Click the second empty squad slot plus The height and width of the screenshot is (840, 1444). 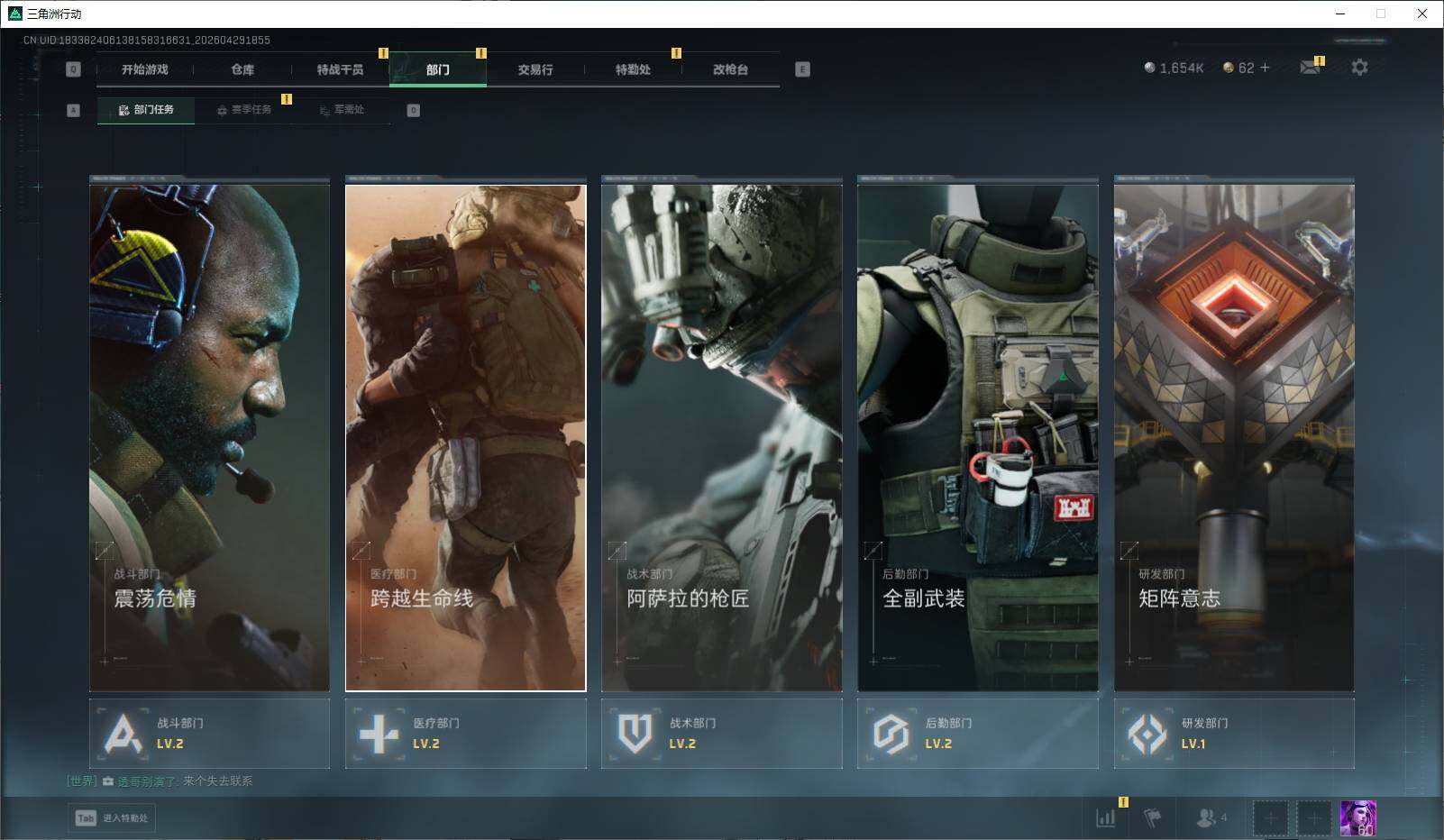coord(1313,818)
